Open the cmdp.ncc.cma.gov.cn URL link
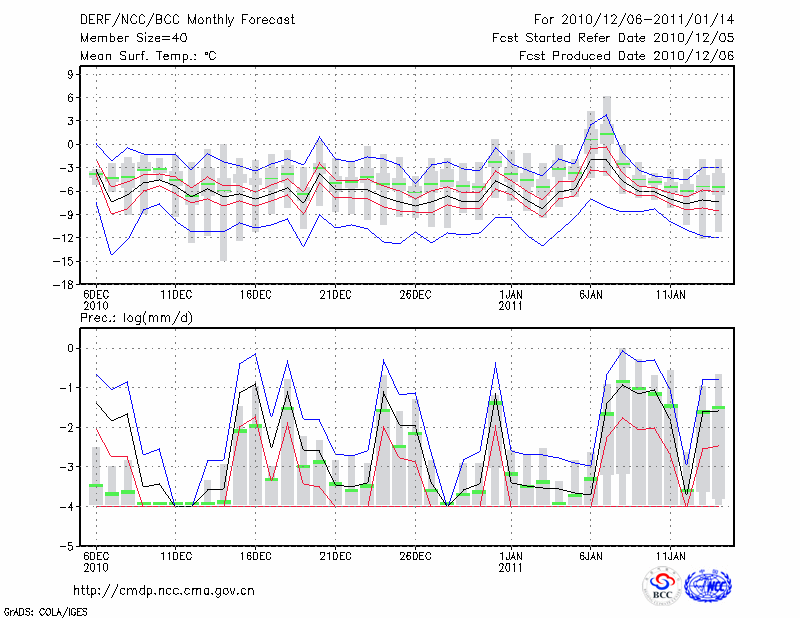The width and height of the screenshot is (800, 618). (x=164, y=590)
